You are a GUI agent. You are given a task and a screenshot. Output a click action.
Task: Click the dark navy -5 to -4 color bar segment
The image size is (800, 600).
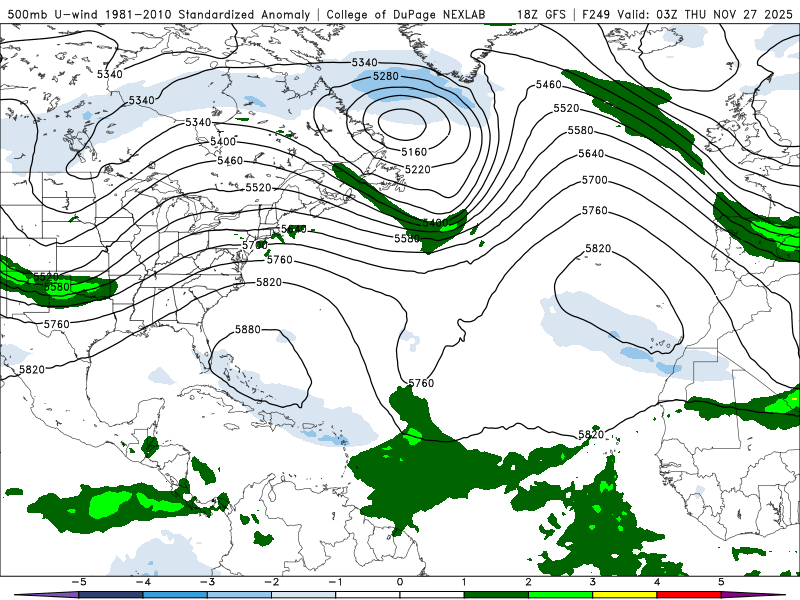(111, 595)
